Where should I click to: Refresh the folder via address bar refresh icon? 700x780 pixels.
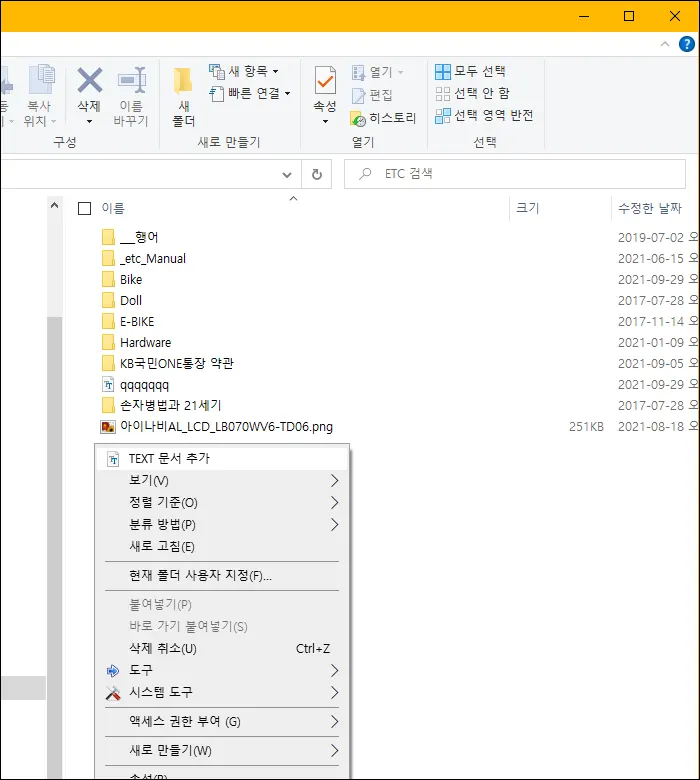click(x=316, y=175)
